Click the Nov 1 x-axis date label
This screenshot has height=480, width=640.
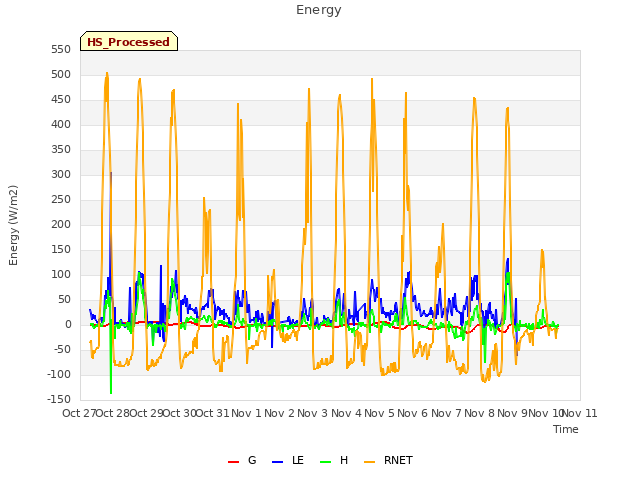click(246, 413)
